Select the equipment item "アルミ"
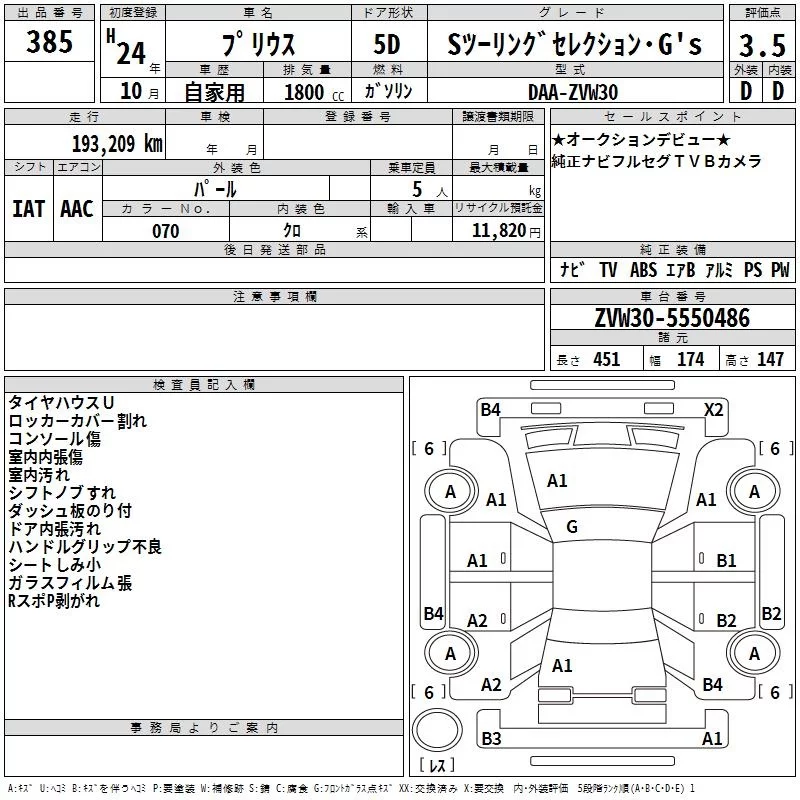The image size is (800, 800). tap(719, 269)
